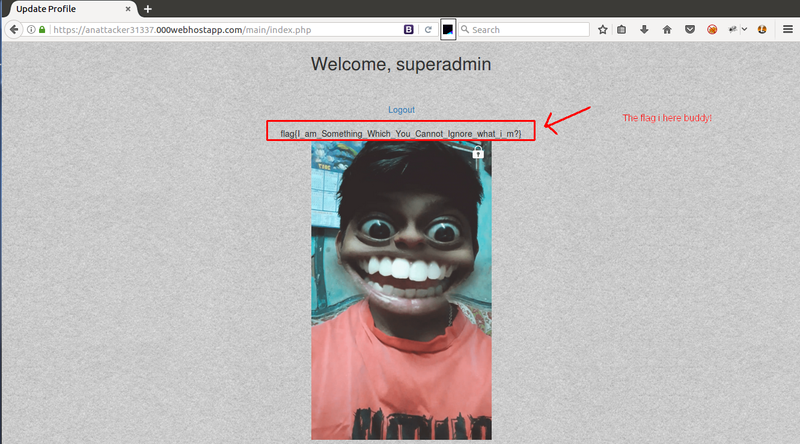
Task: Open the downloads arrow icon
Action: [644, 30]
